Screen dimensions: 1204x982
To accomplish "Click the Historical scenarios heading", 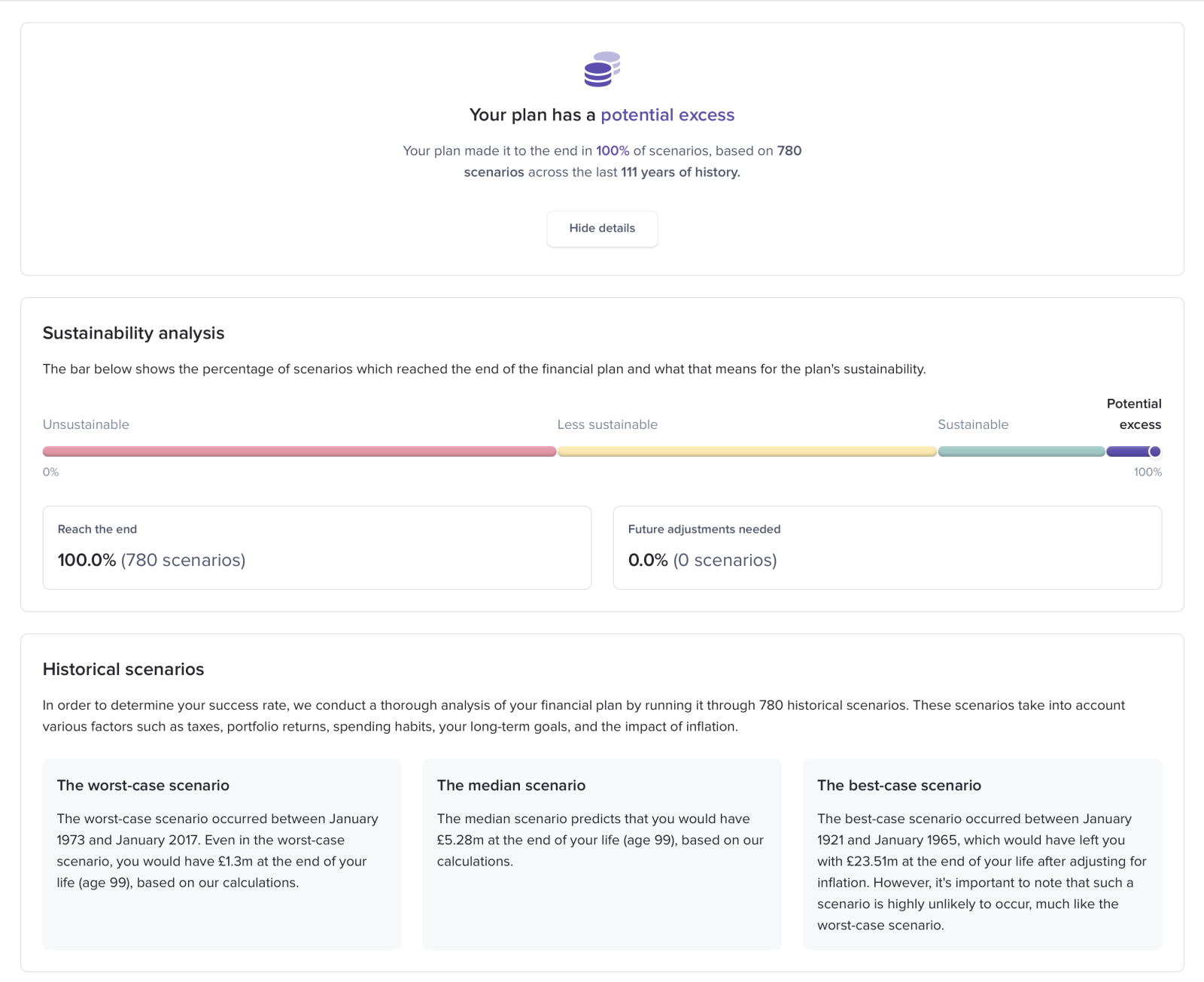I will tap(123, 670).
